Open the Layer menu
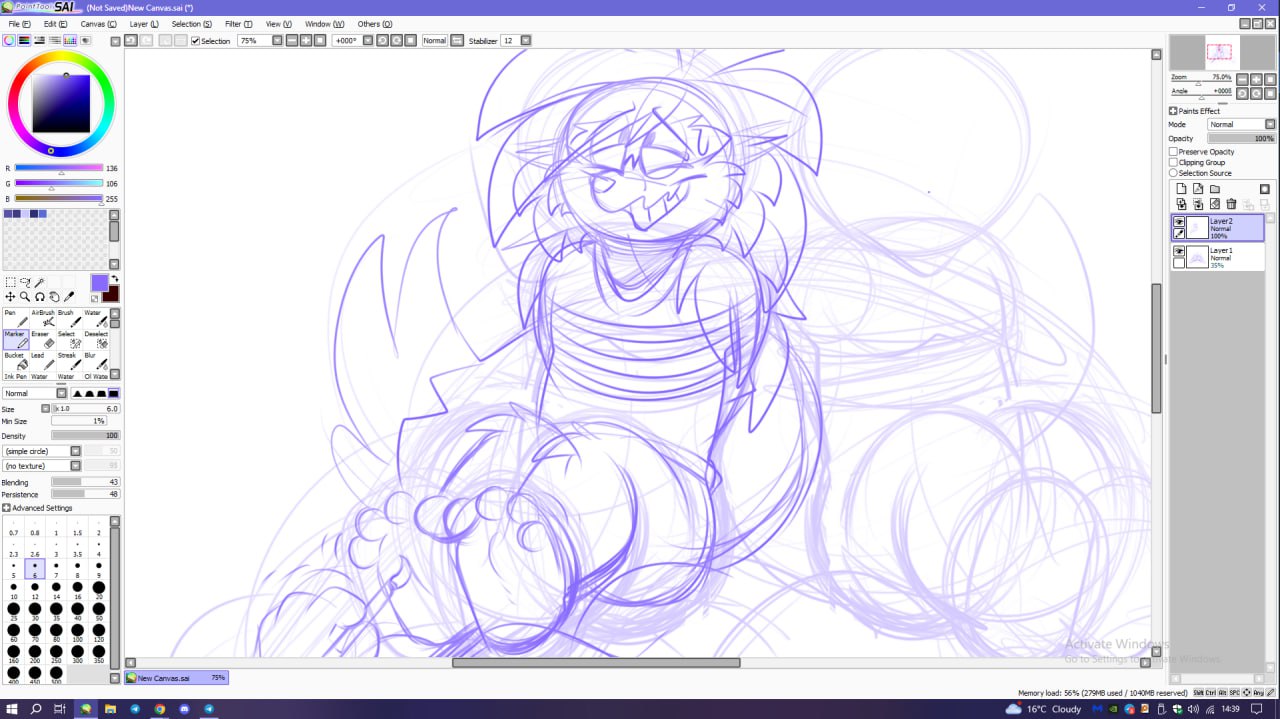The width and height of the screenshot is (1280, 719). click(144, 24)
